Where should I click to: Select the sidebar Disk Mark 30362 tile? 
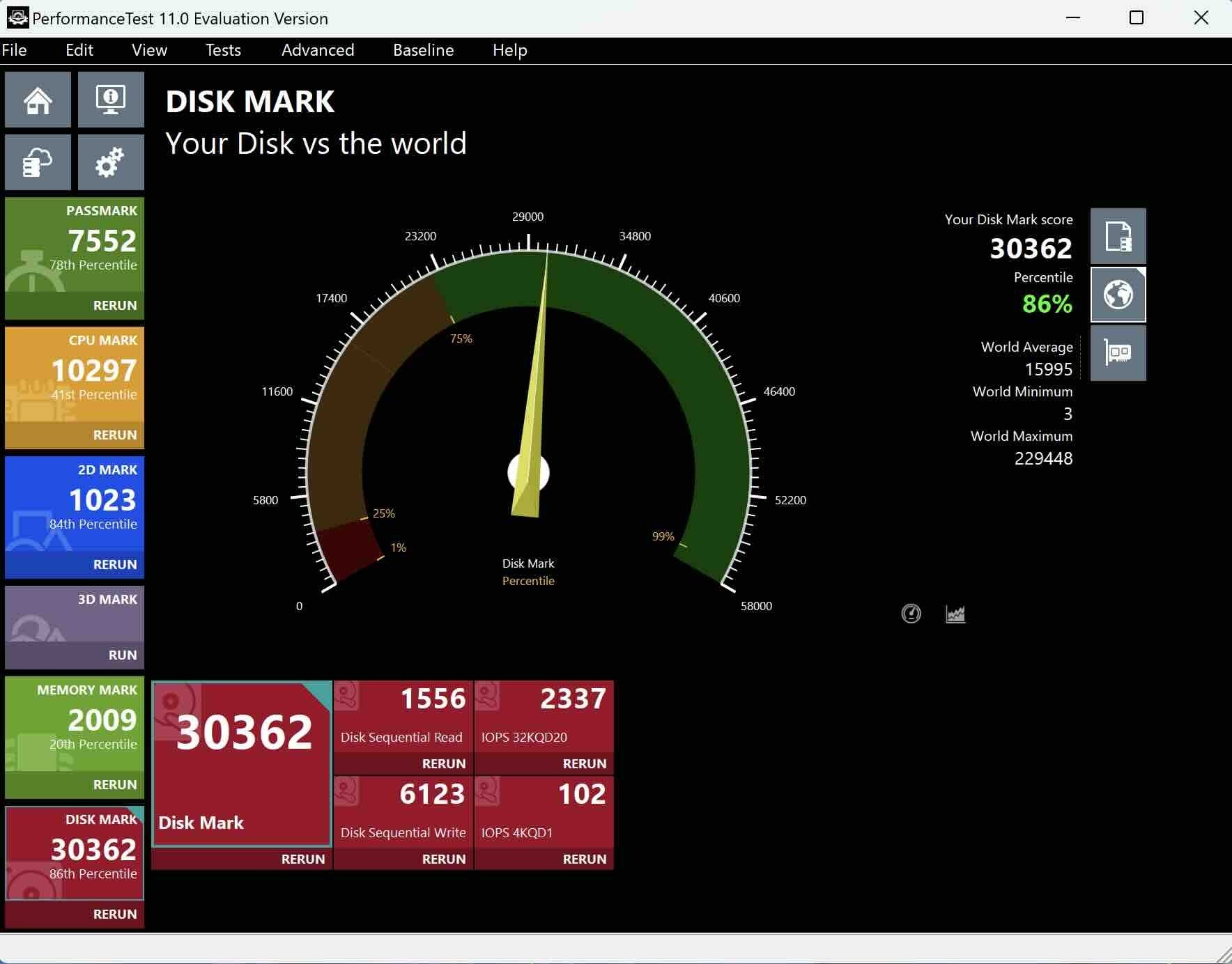75,853
